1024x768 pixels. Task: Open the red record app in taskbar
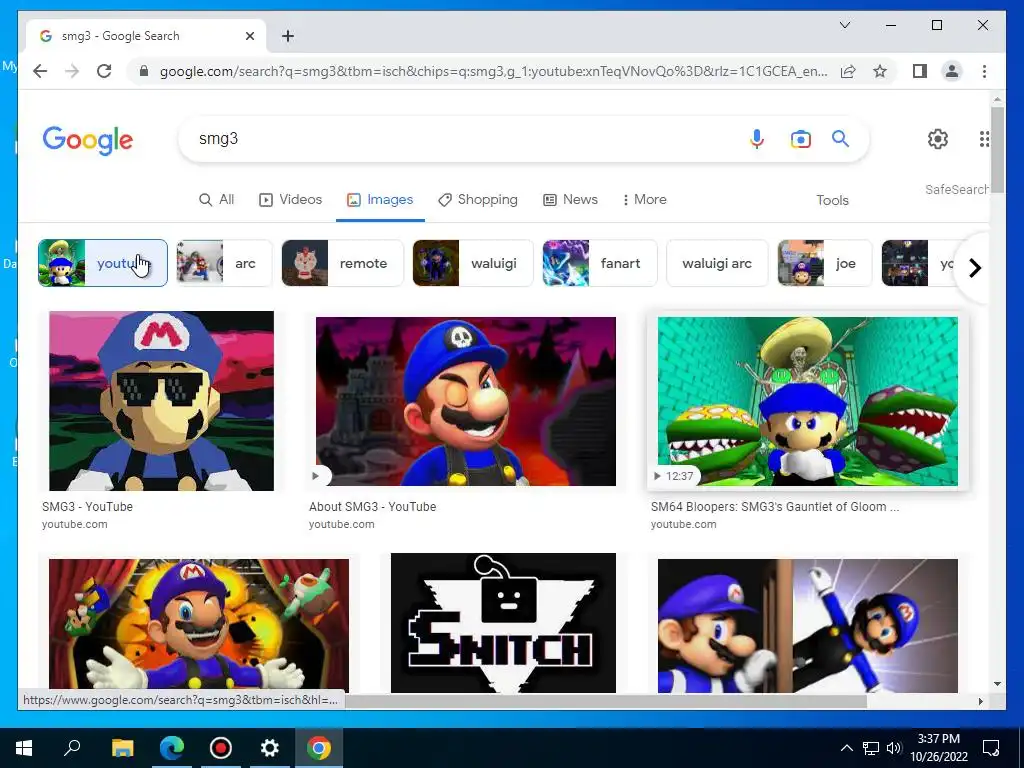click(x=221, y=748)
